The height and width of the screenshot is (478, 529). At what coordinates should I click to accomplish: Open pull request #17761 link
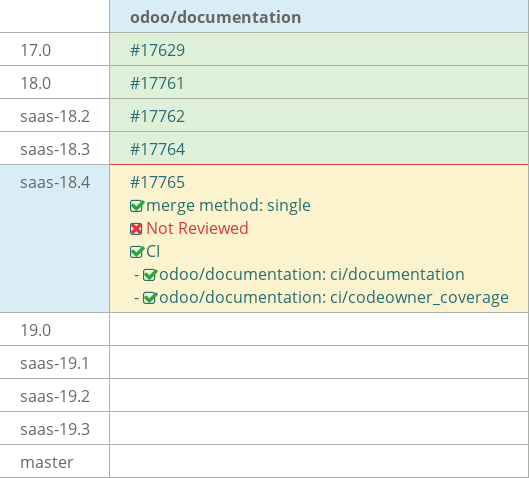pyautogui.click(x=157, y=83)
